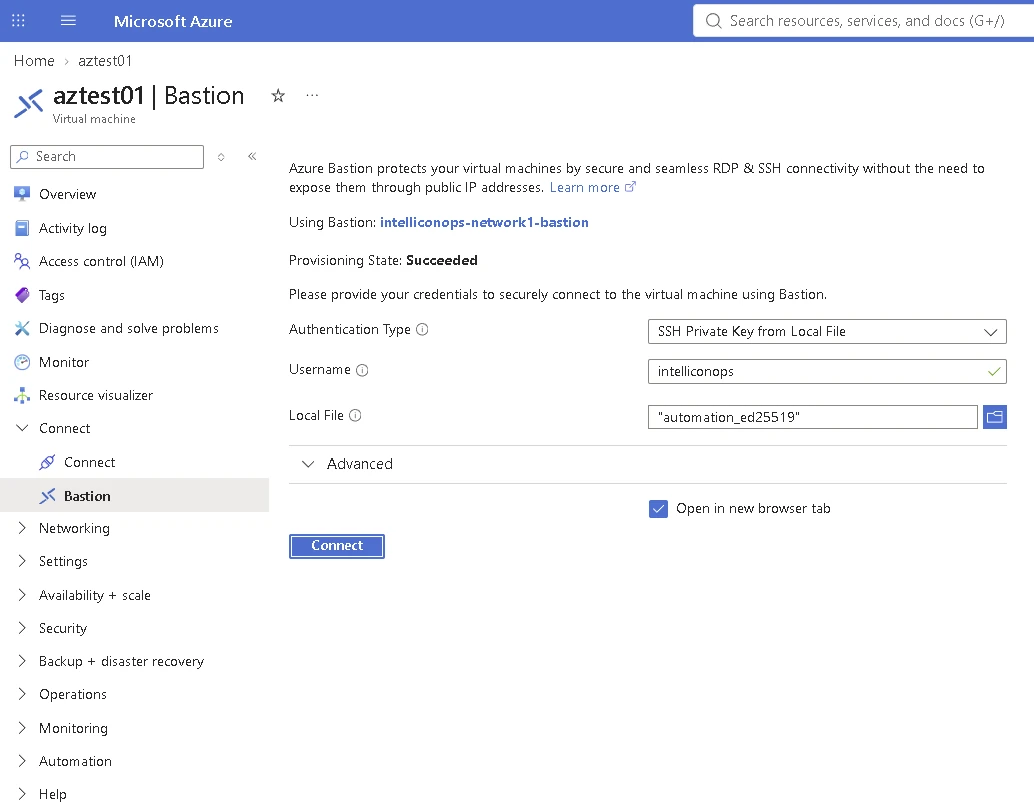Viewport: 1034px width, 802px height.
Task: Click the Bastion icon next to aztest01 title
Action: 29,104
